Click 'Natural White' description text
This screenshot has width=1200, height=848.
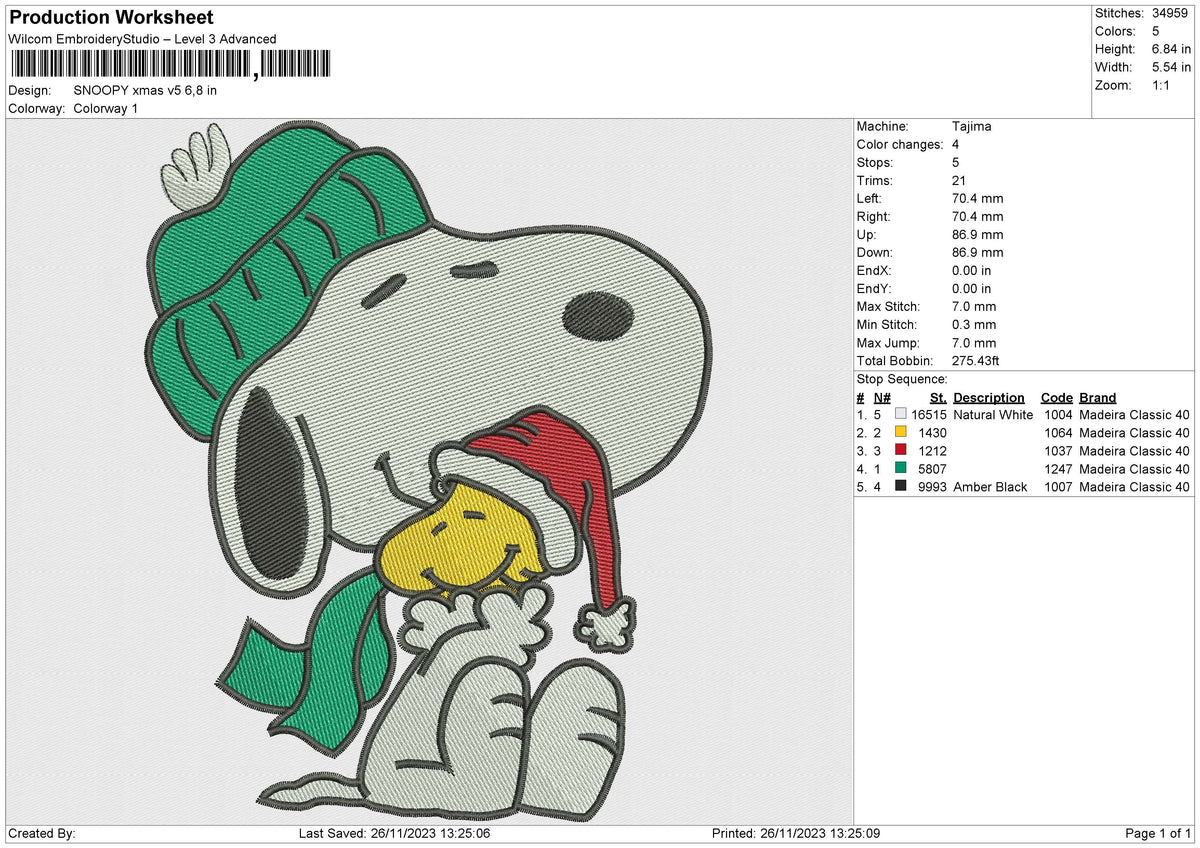coord(993,415)
